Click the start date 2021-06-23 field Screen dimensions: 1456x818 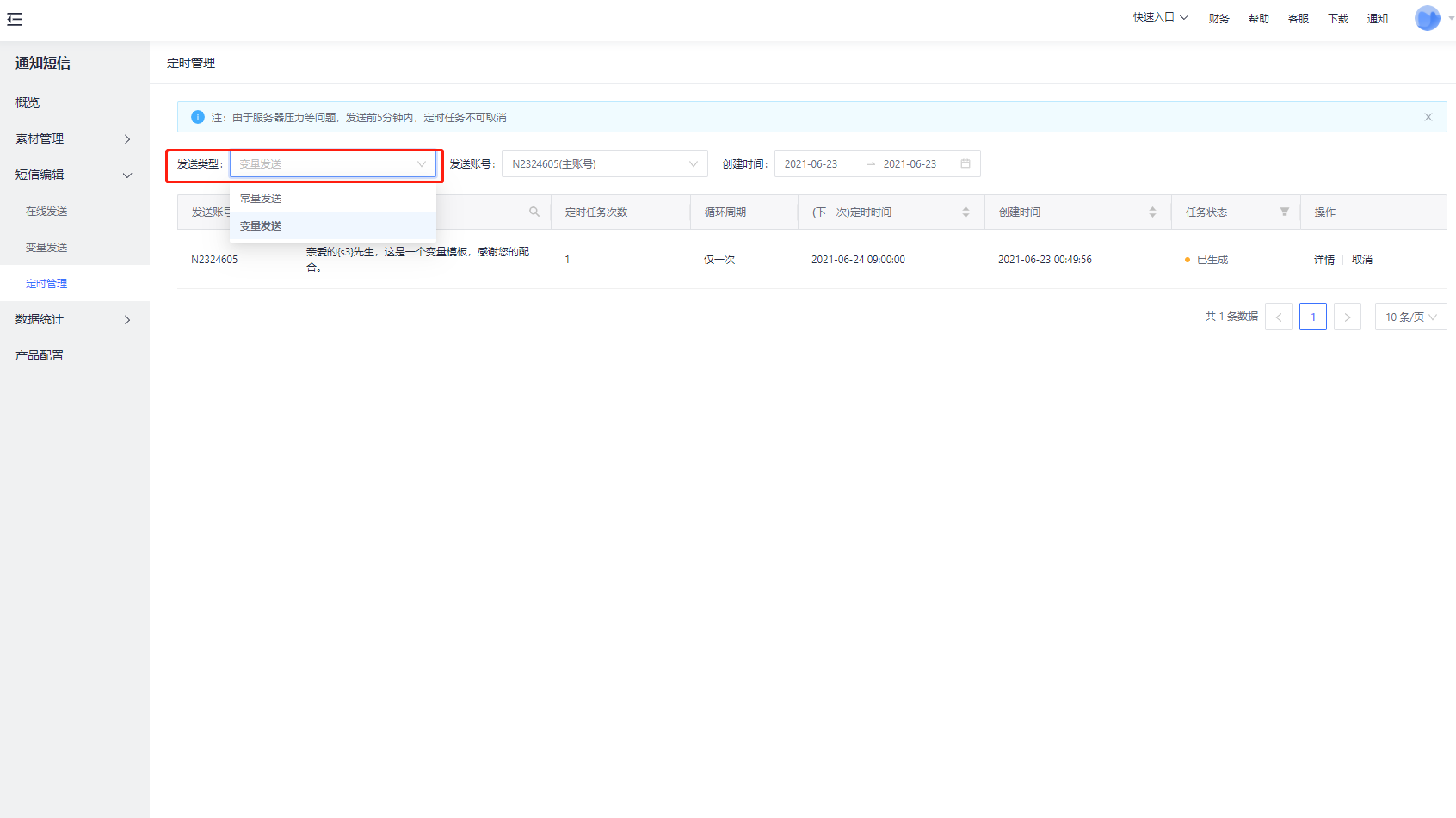(811, 163)
